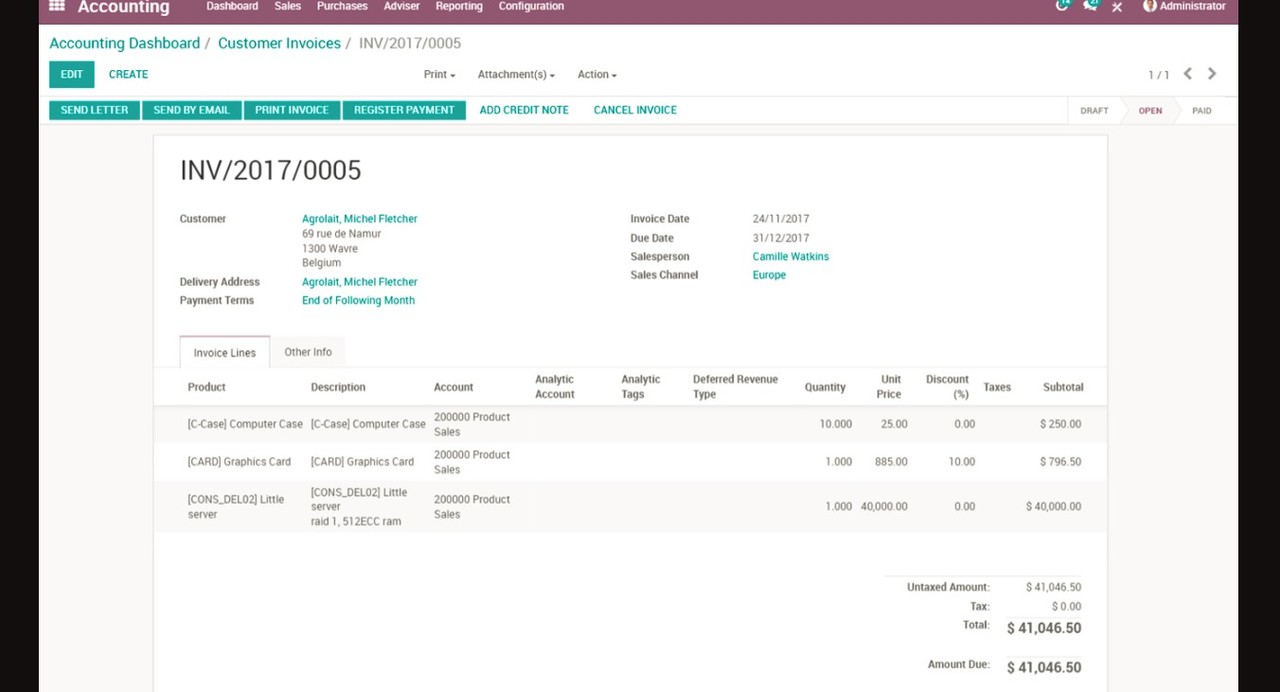This screenshot has height=692, width=1280.
Task: Click the Register Payment button
Action: pyautogui.click(x=404, y=110)
